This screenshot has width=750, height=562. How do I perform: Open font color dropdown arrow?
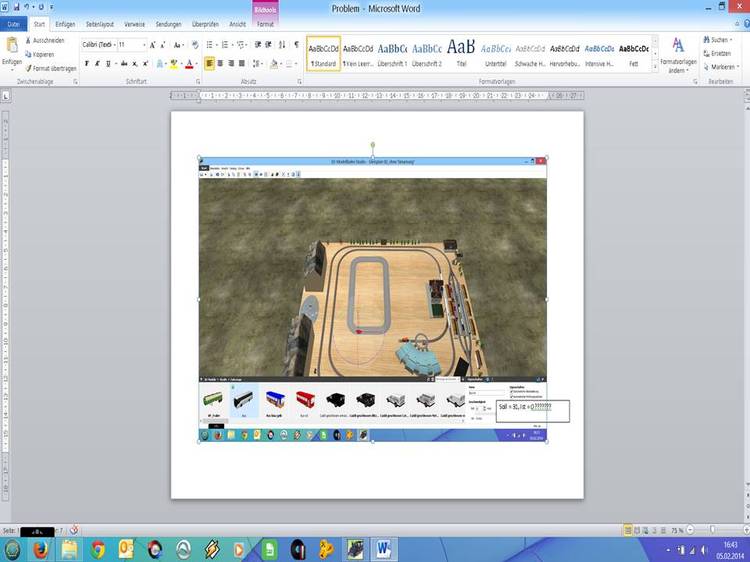tap(197, 63)
